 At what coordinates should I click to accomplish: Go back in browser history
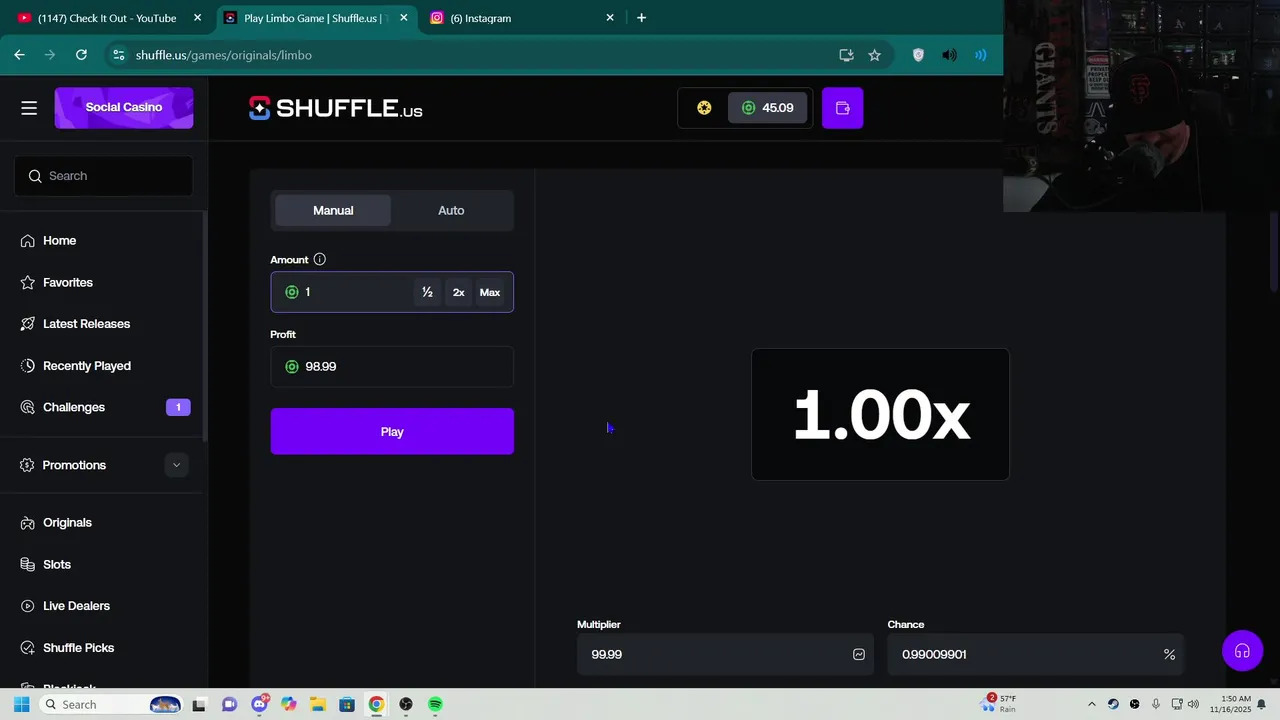(19, 55)
